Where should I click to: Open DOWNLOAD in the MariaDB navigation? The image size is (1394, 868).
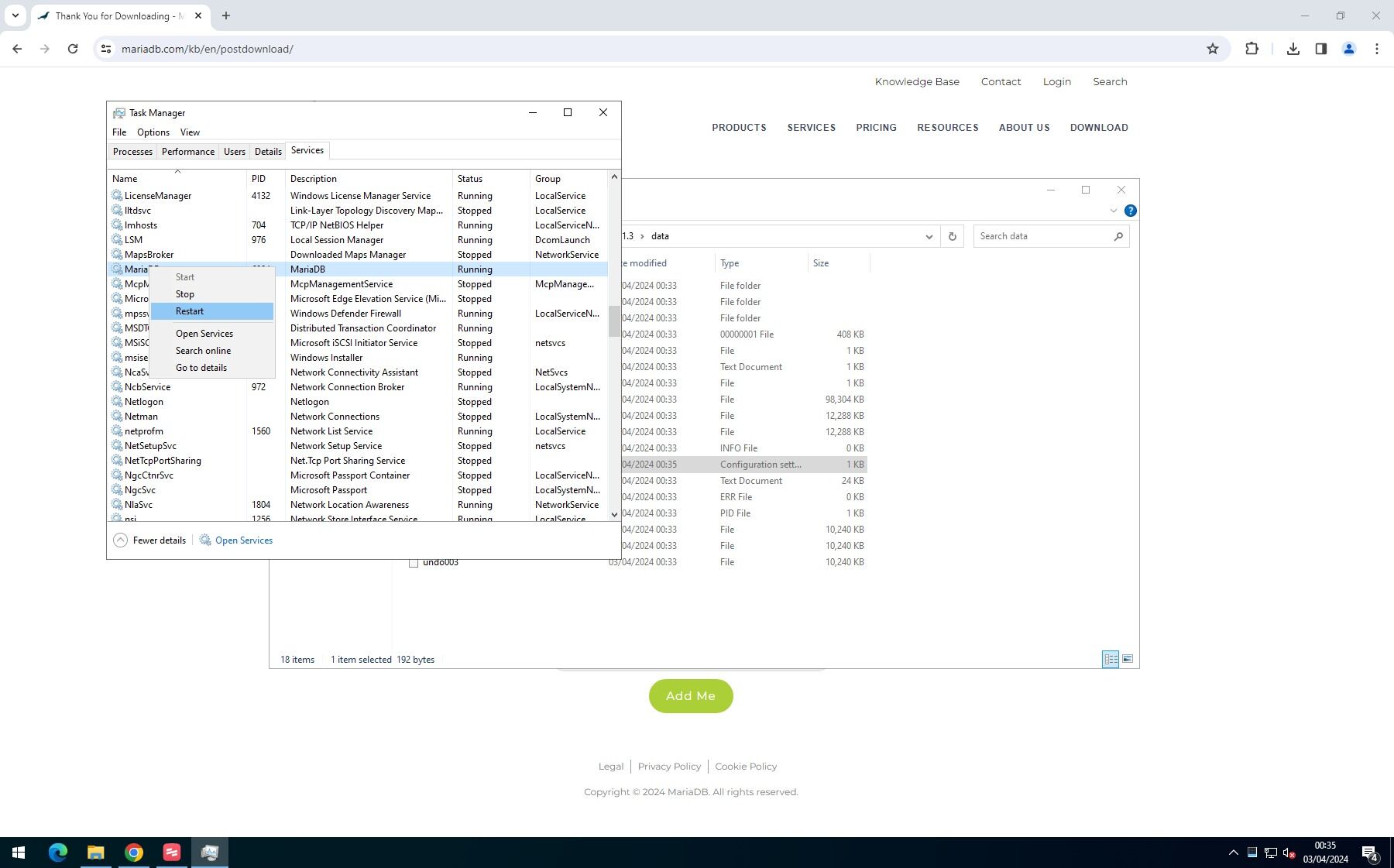(x=1099, y=128)
